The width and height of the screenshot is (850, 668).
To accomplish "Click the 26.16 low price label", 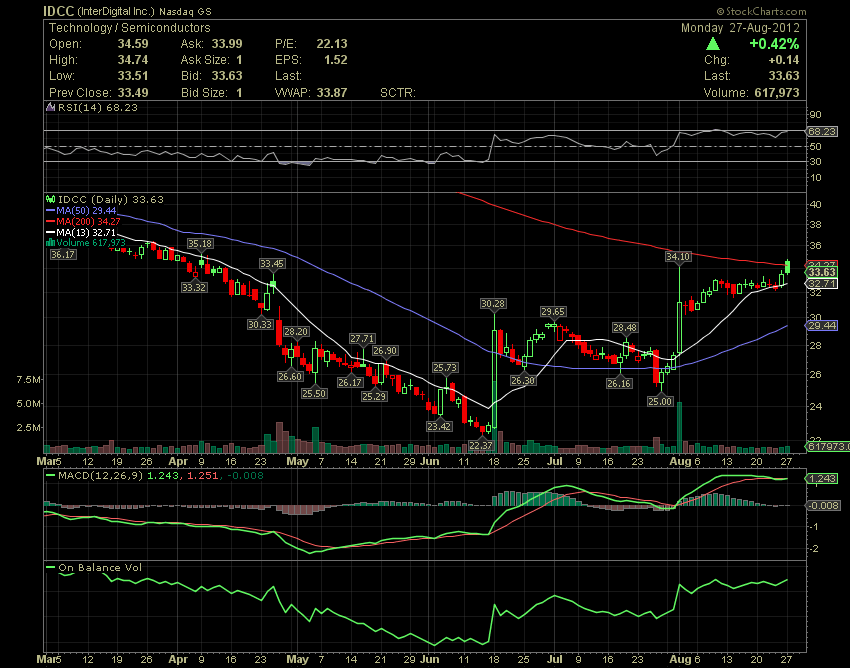I will (x=619, y=383).
